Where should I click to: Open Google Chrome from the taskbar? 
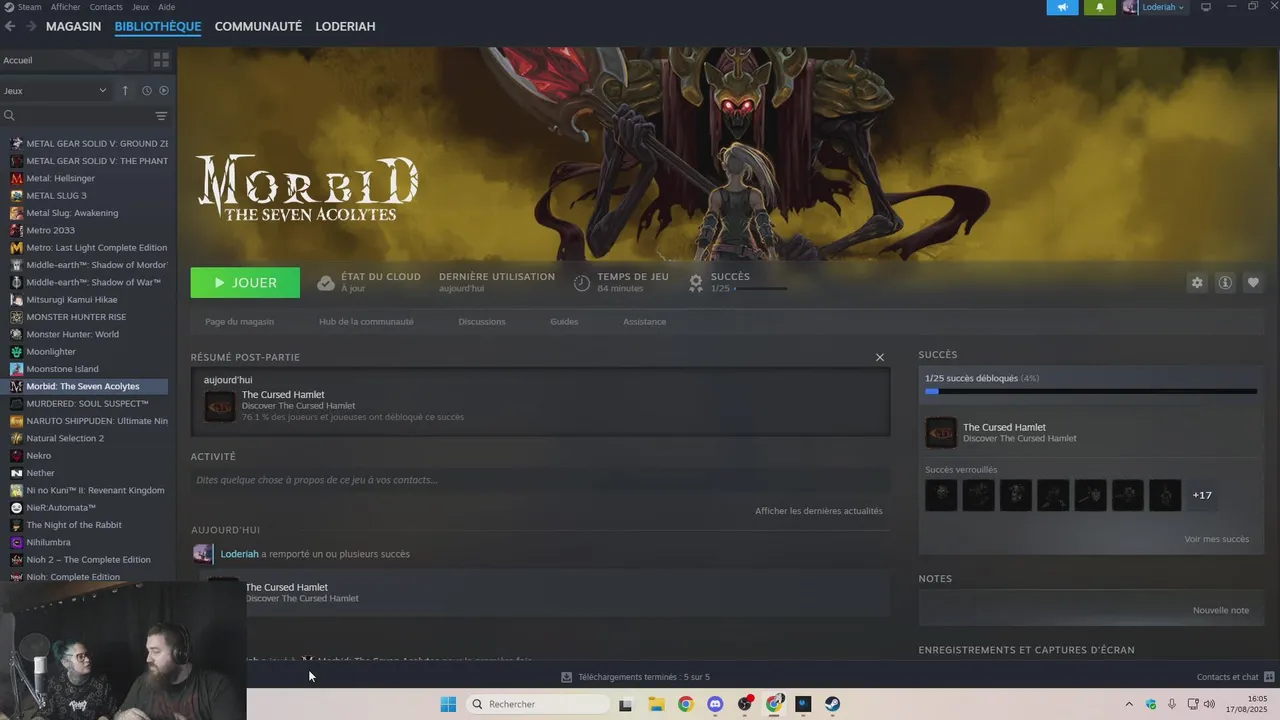685,704
